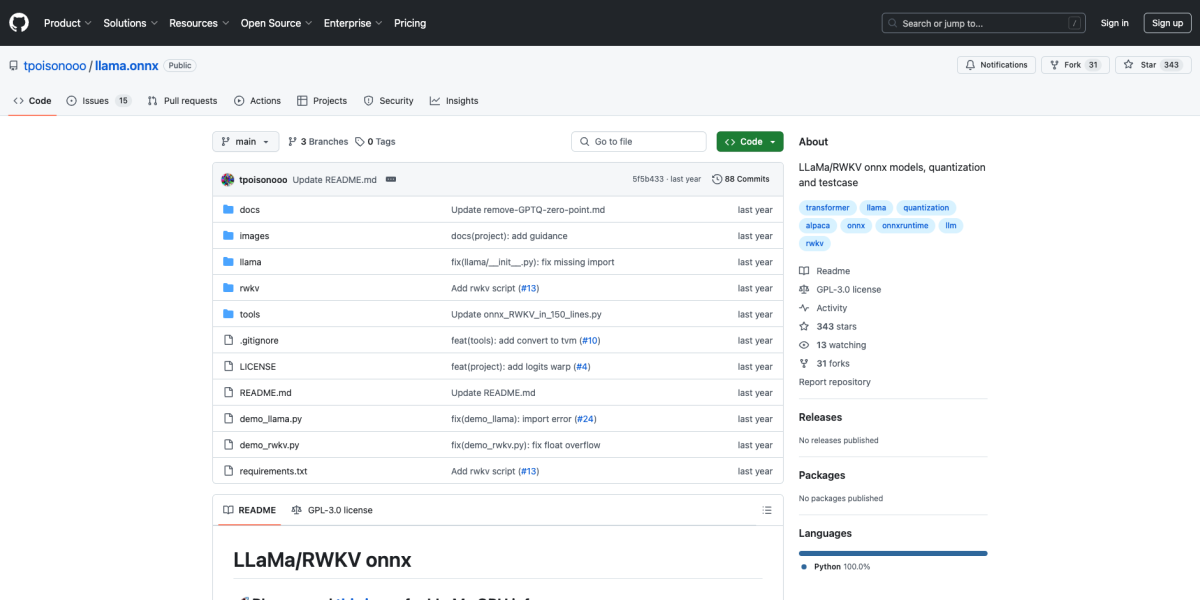This screenshot has height=600, width=1200.
Task: Open the Solutions menu
Action: tap(130, 22)
